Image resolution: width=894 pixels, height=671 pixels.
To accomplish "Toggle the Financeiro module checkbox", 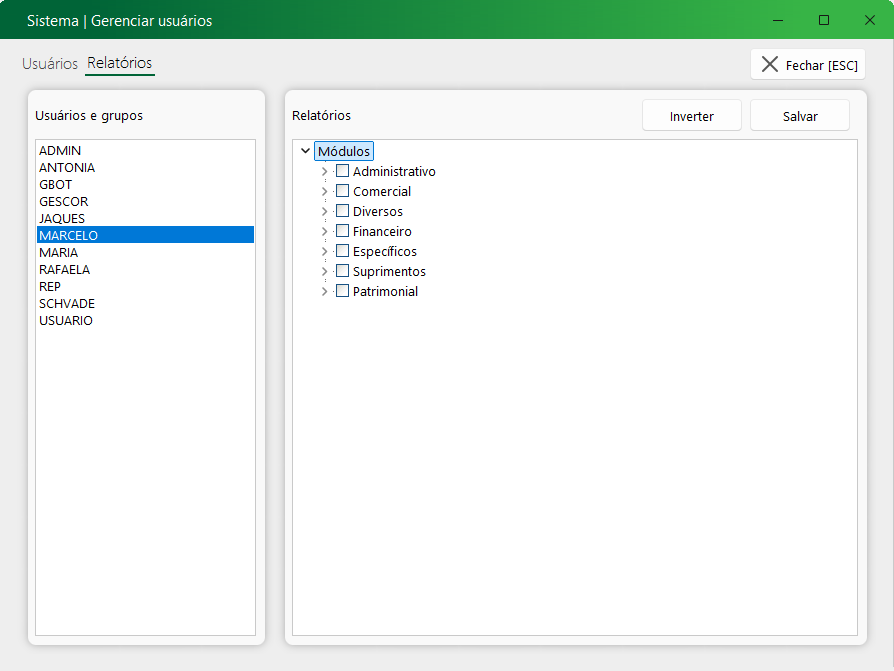I will coord(342,231).
